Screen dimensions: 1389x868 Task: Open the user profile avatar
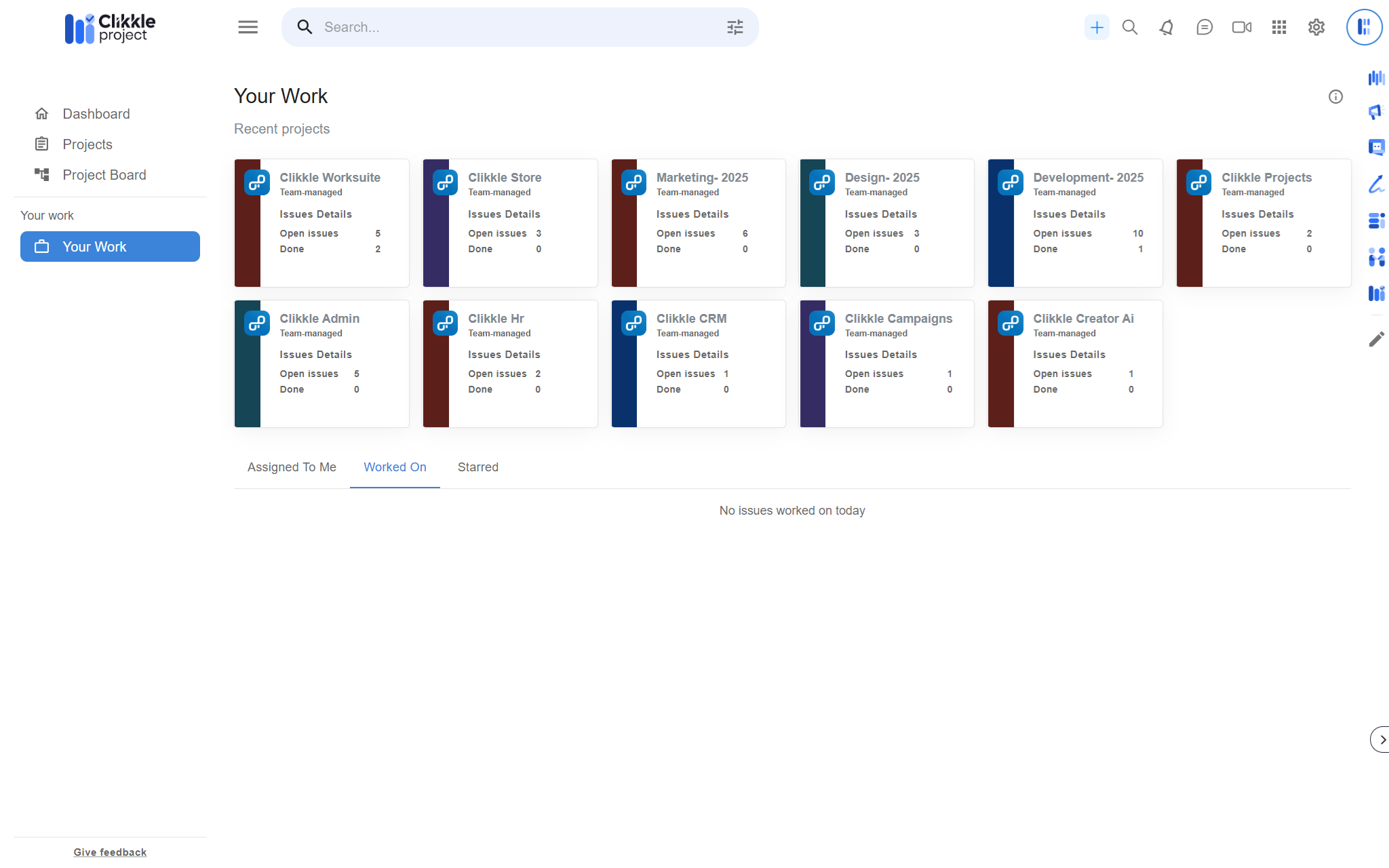1364,27
